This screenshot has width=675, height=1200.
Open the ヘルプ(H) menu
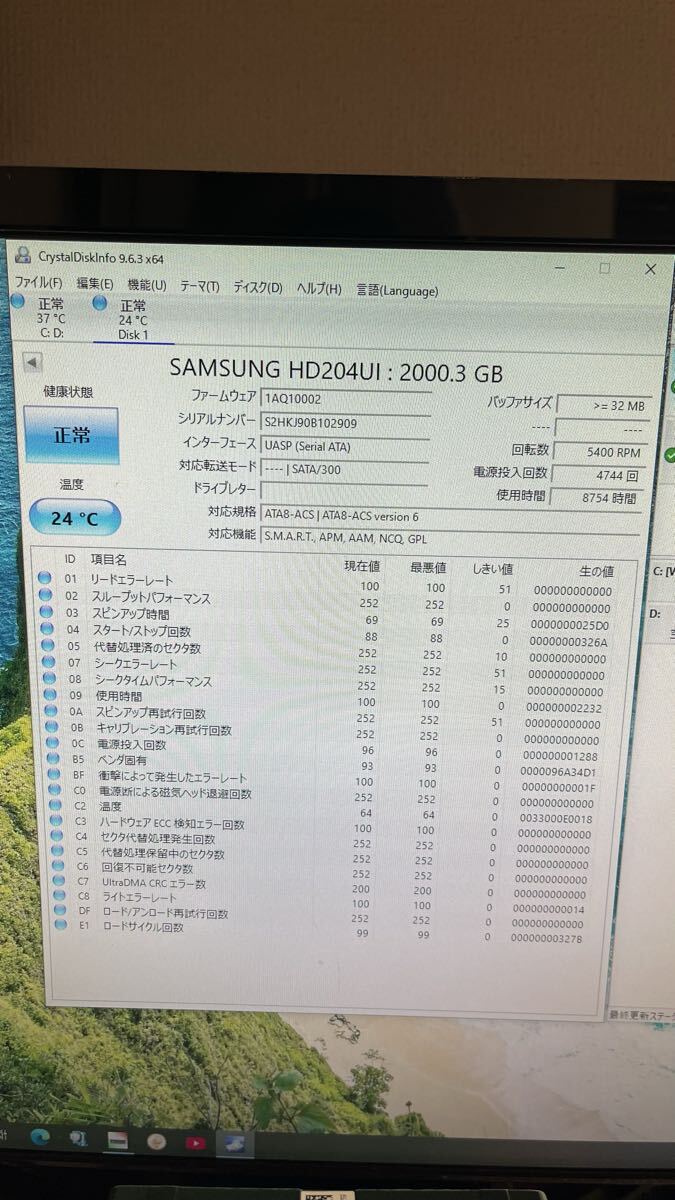(x=319, y=288)
